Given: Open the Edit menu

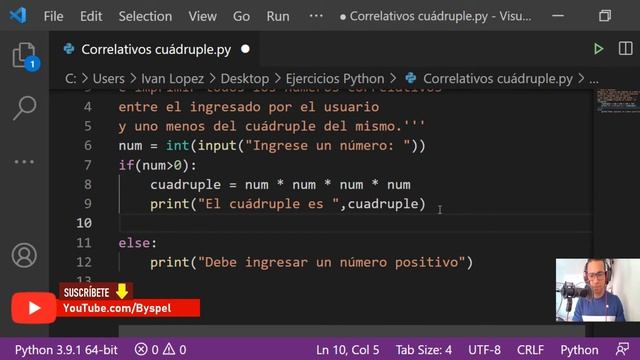Looking at the screenshot, I should 91,16.
